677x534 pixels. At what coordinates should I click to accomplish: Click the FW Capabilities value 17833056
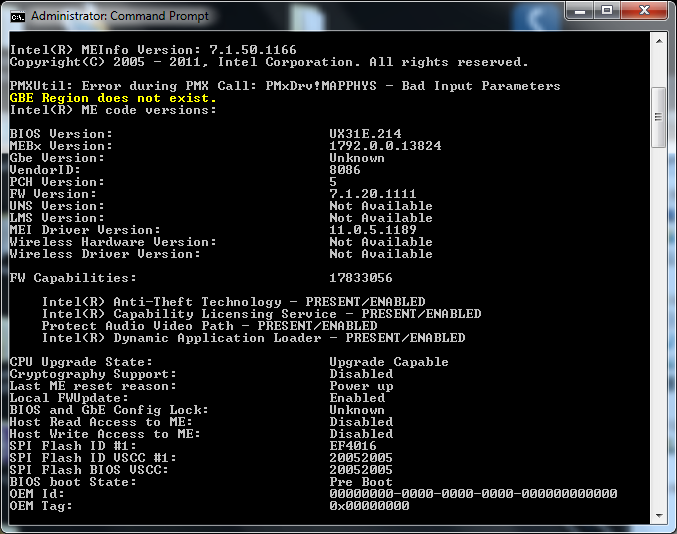(x=361, y=278)
